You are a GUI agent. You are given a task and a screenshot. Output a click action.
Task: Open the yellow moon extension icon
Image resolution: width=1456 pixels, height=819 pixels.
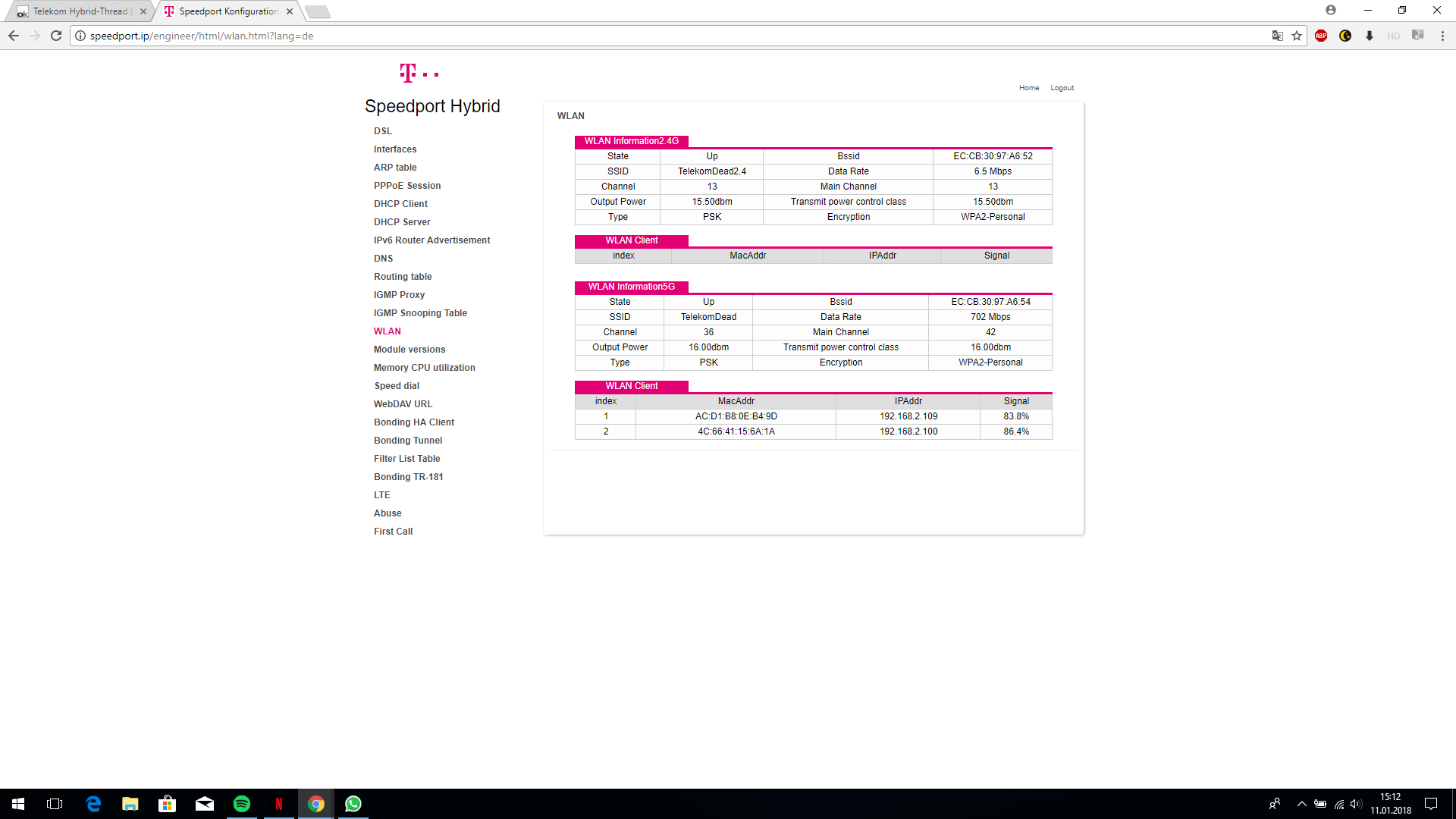[x=1345, y=36]
